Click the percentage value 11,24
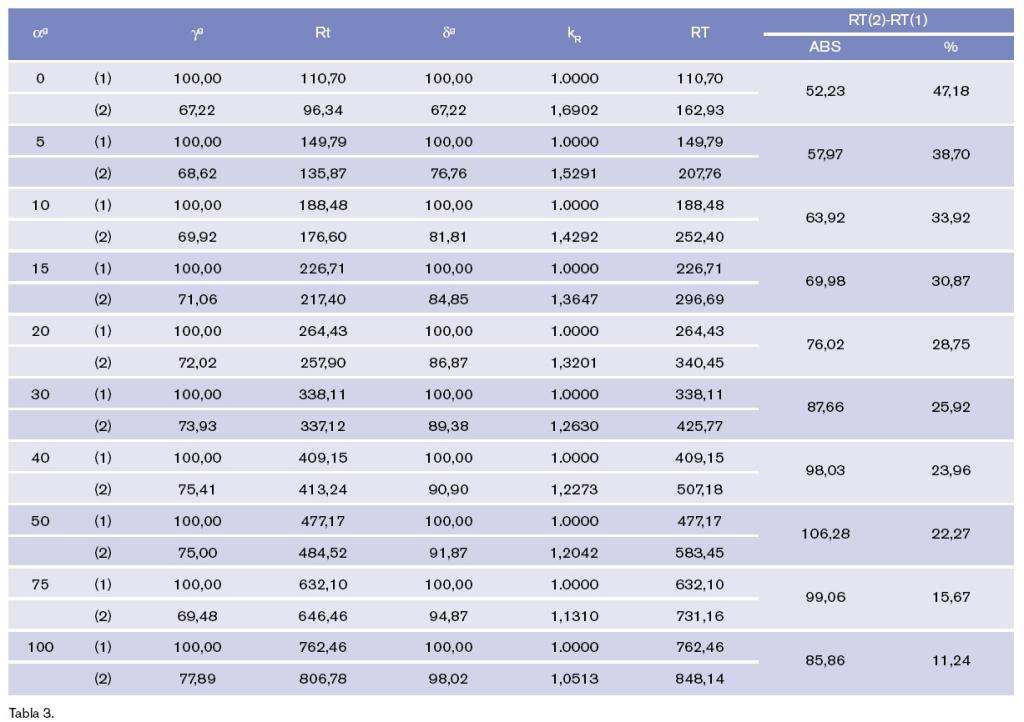The height and width of the screenshot is (722, 1024). [950, 660]
